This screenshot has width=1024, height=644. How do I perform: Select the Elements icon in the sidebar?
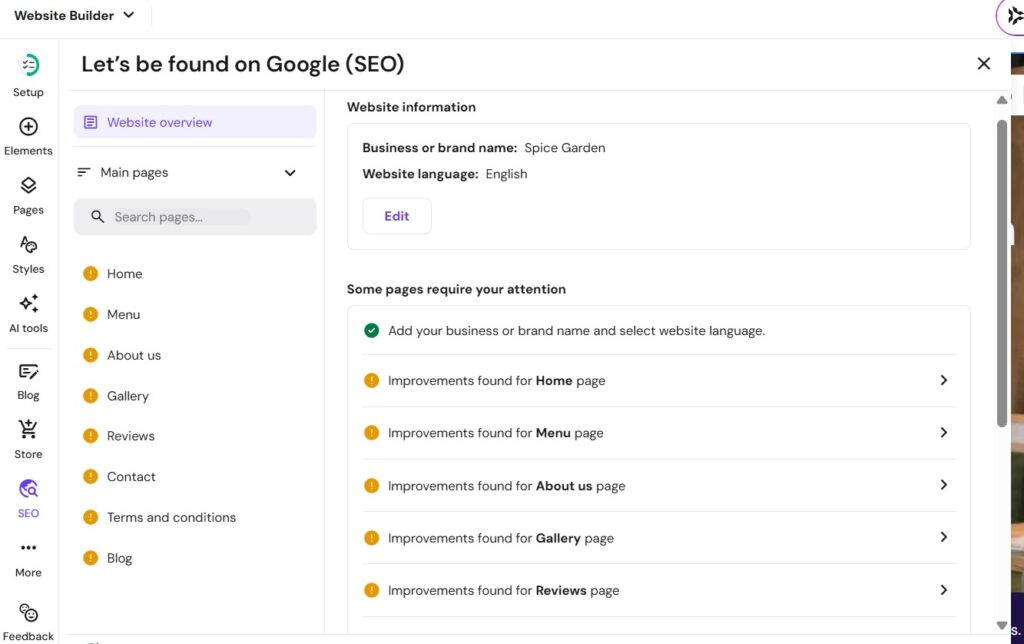pyautogui.click(x=27, y=133)
